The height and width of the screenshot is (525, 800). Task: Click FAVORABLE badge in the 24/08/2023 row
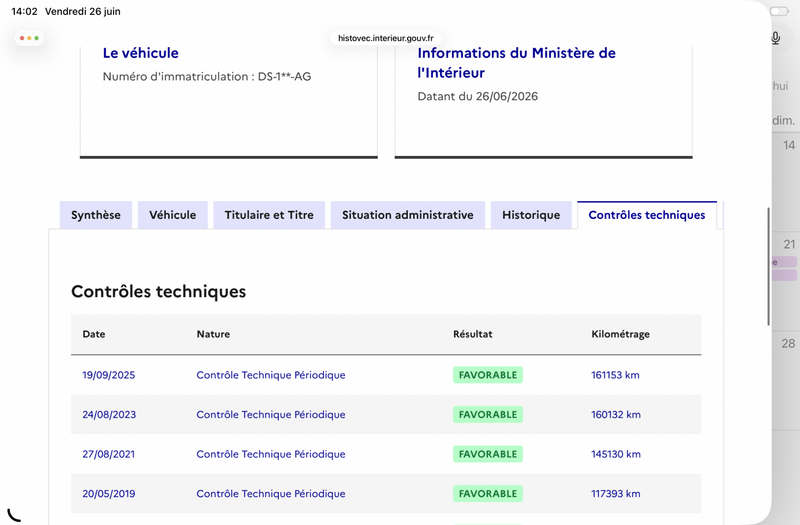pyautogui.click(x=488, y=414)
